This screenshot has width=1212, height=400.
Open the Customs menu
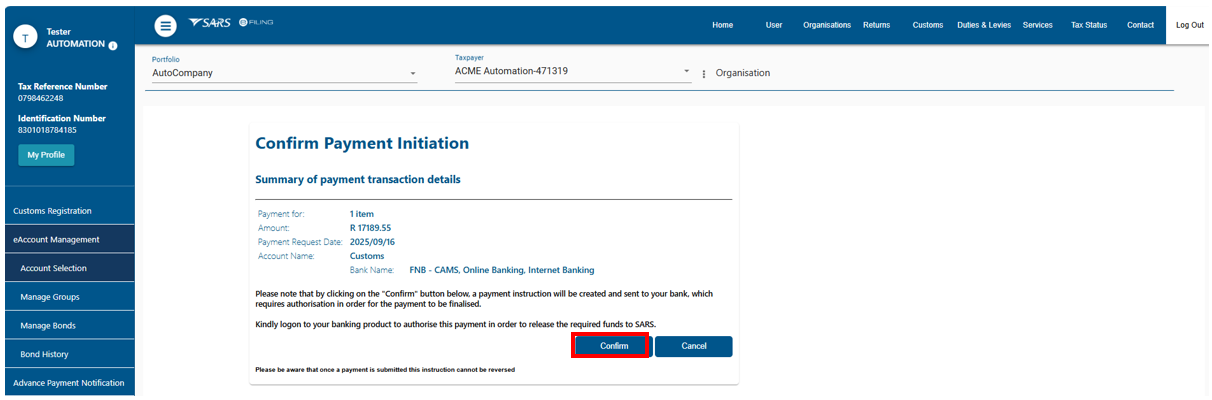click(927, 25)
